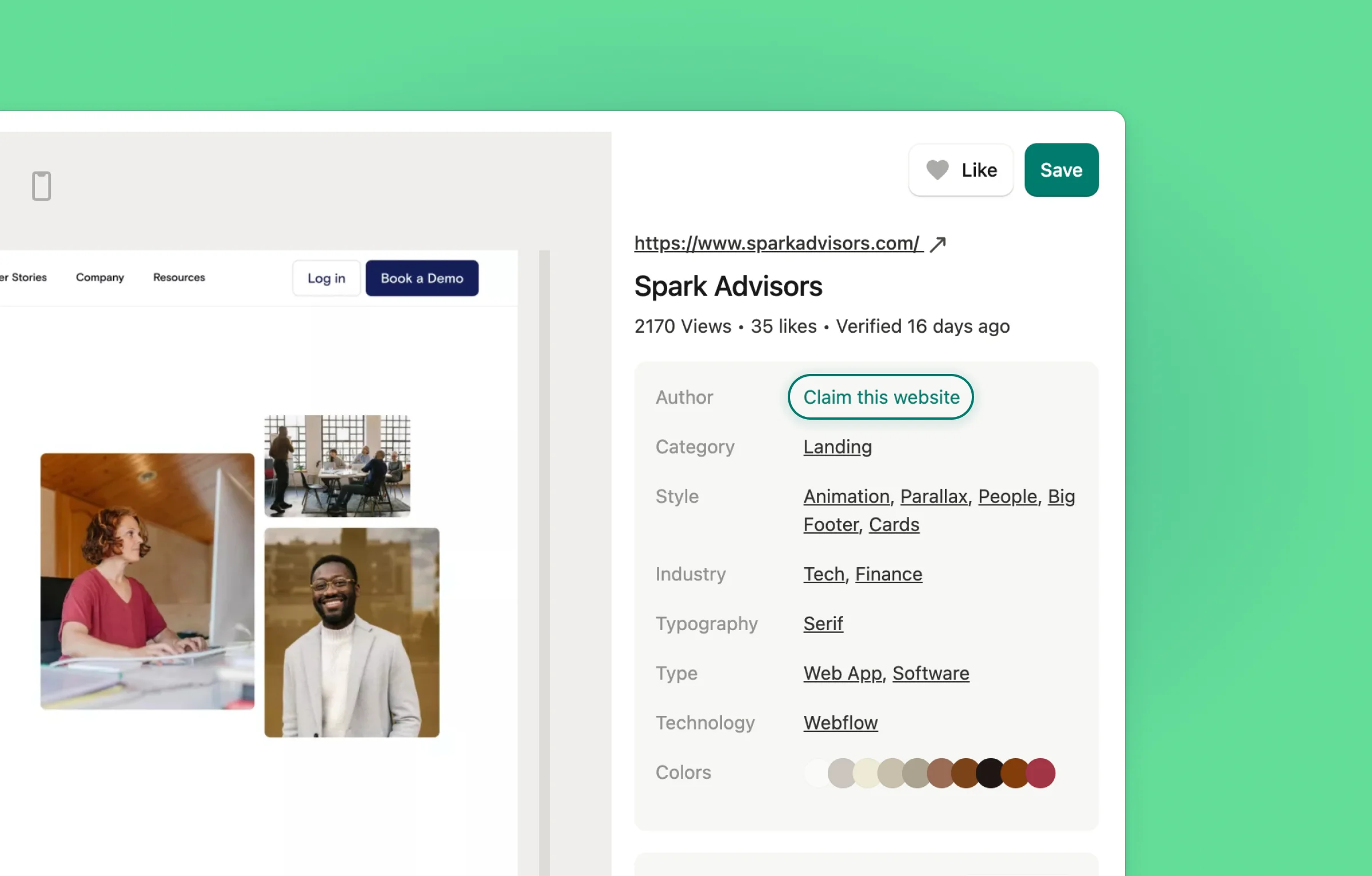Open the Cards style tag
Screen dimensions: 1372x876
[894, 524]
